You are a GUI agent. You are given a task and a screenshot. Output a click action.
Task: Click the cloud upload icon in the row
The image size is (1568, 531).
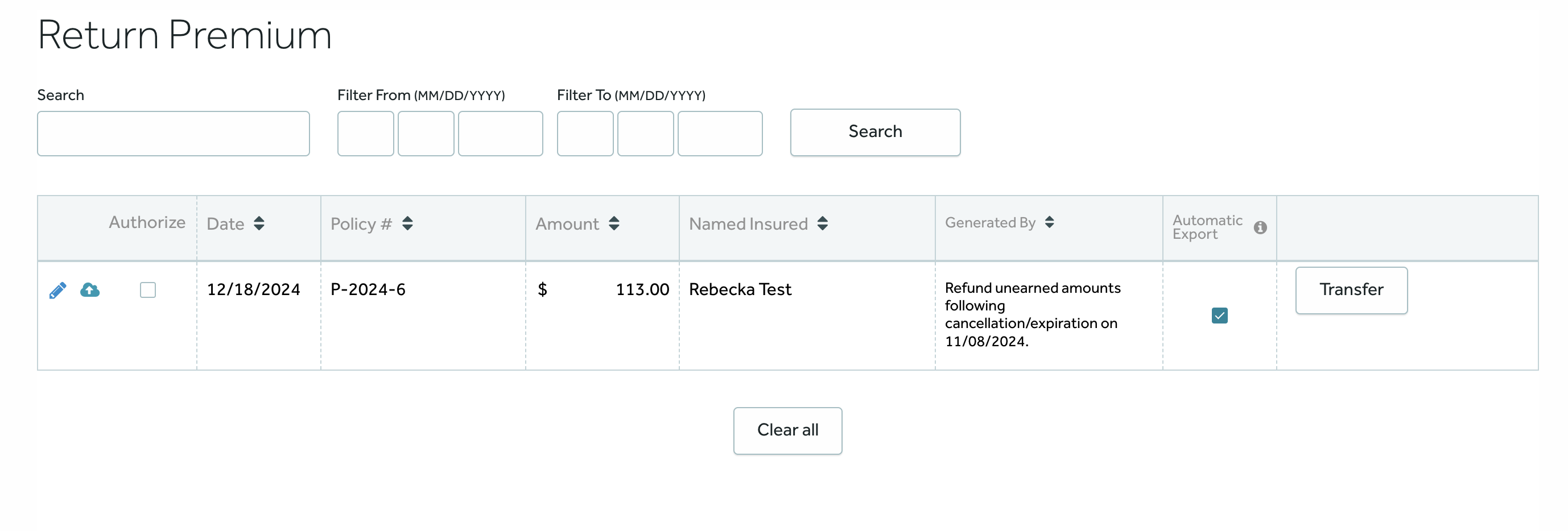[90, 290]
